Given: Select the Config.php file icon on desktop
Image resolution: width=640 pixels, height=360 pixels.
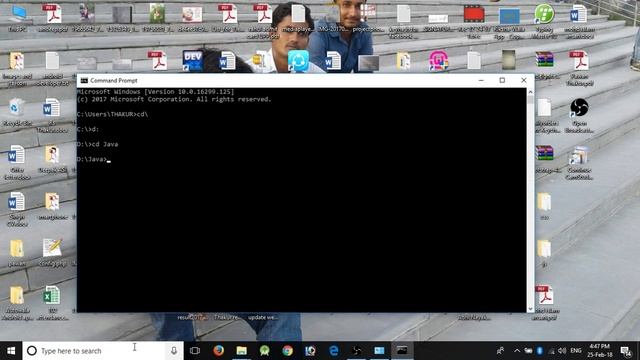Looking at the screenshot, I should coord(52,252).
